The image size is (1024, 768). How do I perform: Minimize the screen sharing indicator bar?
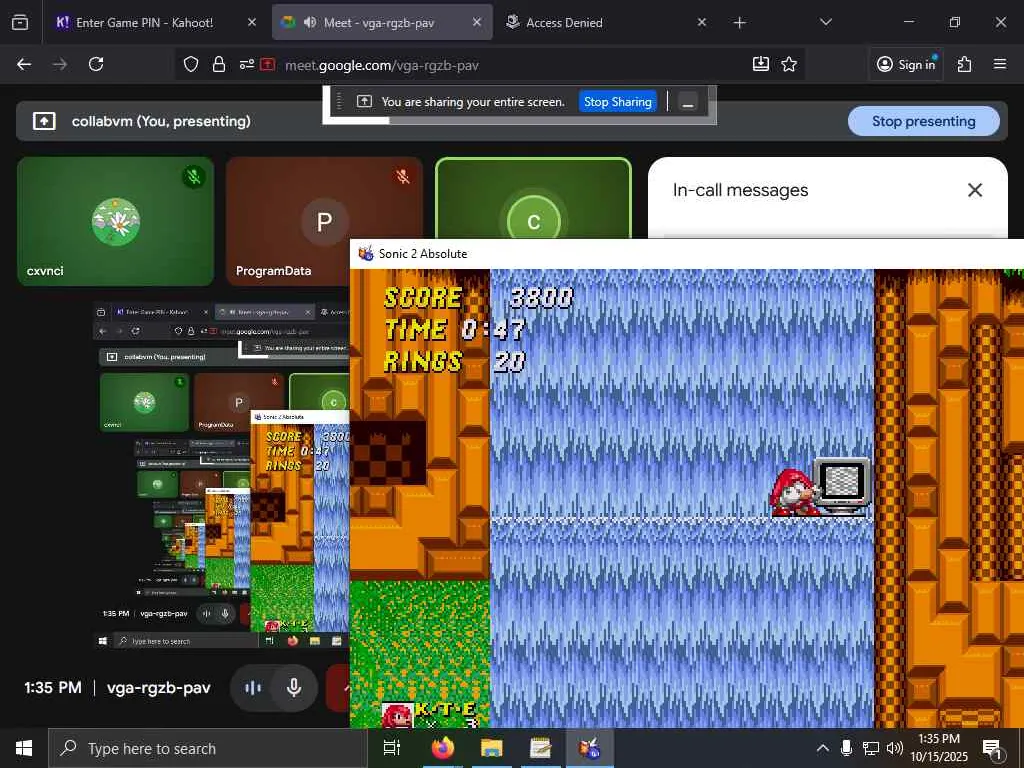[688, 102]
